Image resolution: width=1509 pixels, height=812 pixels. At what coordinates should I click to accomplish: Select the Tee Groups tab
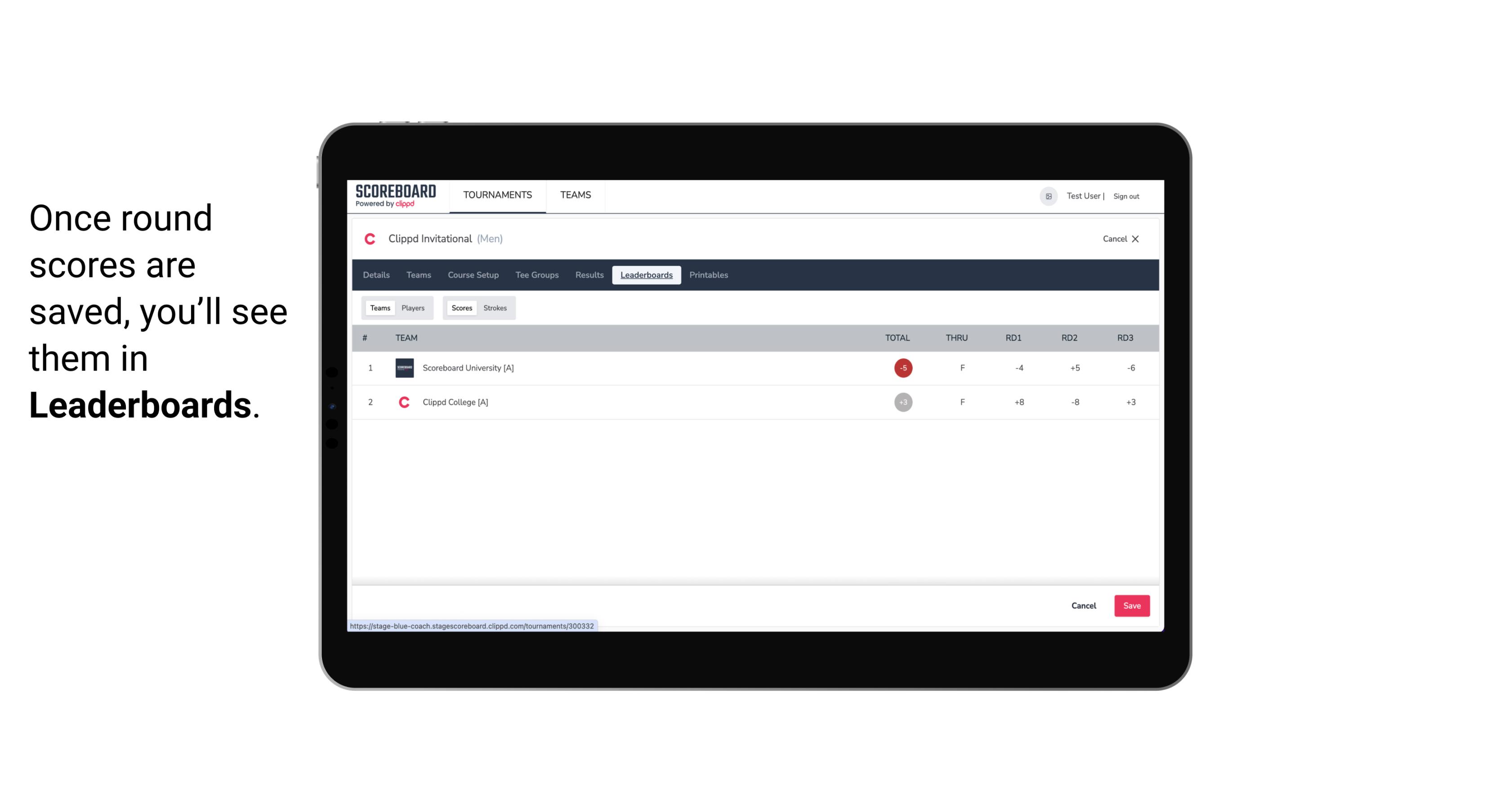pos(536,275)
